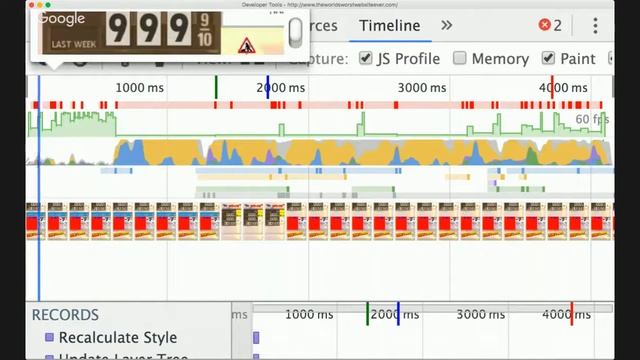Image resolution: width=640 pixels, height=360 pixels.
Task: Open the three-dot DevTools menu
Action: pyautogui.click(x=595, y=25)
